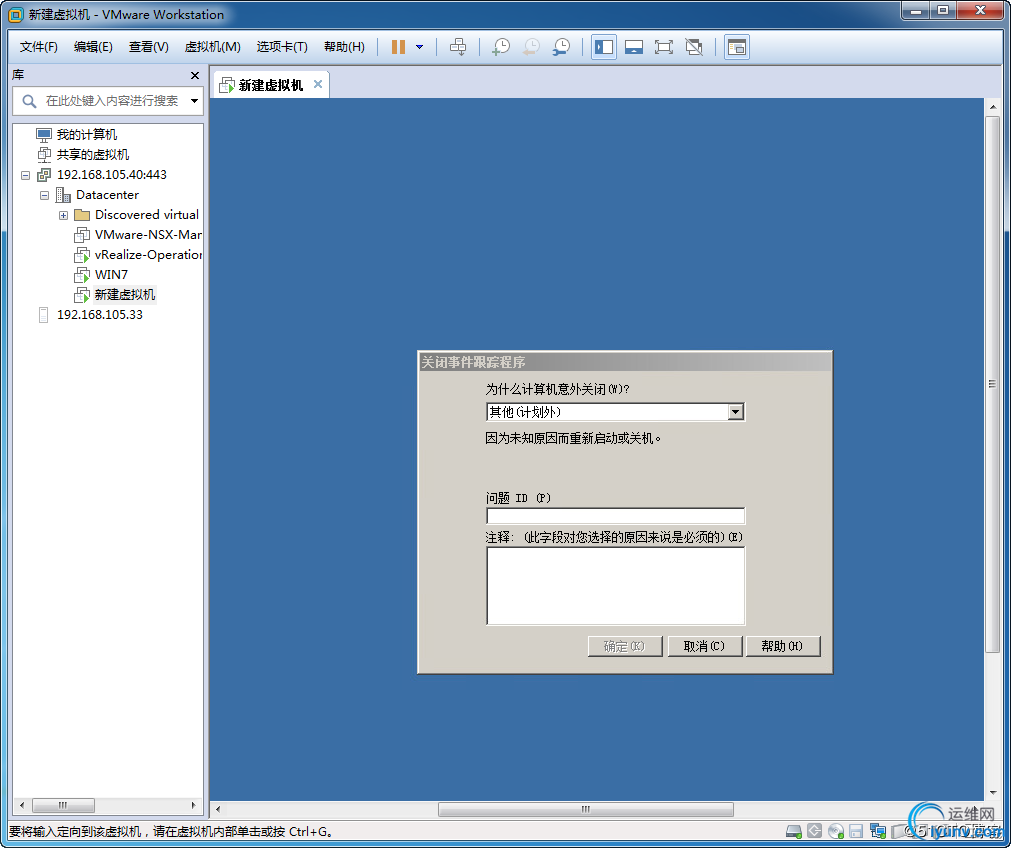Click the grey diamond device status bar icon
This screenshot has width=1011, height=848.
(815, 831)
